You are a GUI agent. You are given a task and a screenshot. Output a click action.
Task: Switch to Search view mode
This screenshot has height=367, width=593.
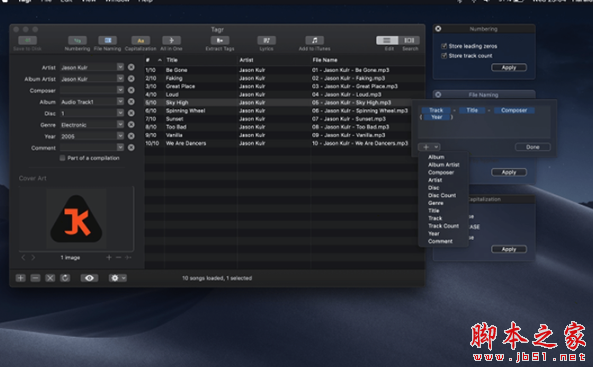(409, 40)
